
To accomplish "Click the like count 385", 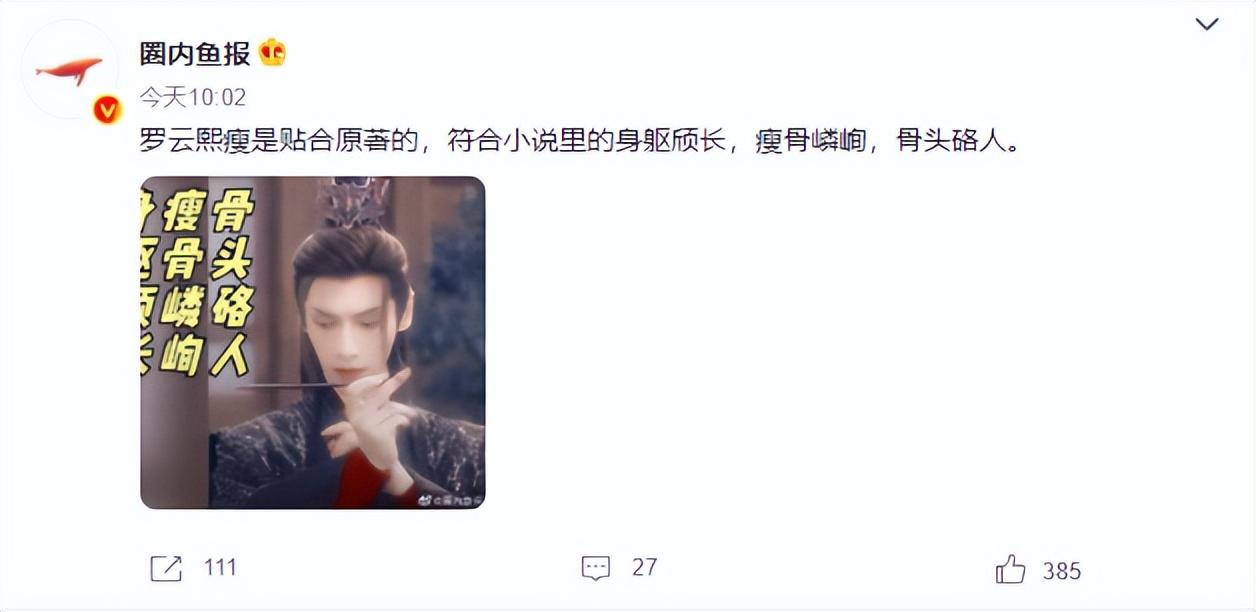I will (x=1062, y=570).
